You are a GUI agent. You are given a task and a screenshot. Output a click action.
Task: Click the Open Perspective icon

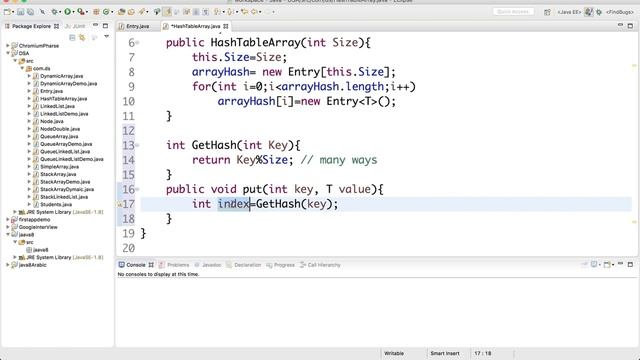point(547,12)
